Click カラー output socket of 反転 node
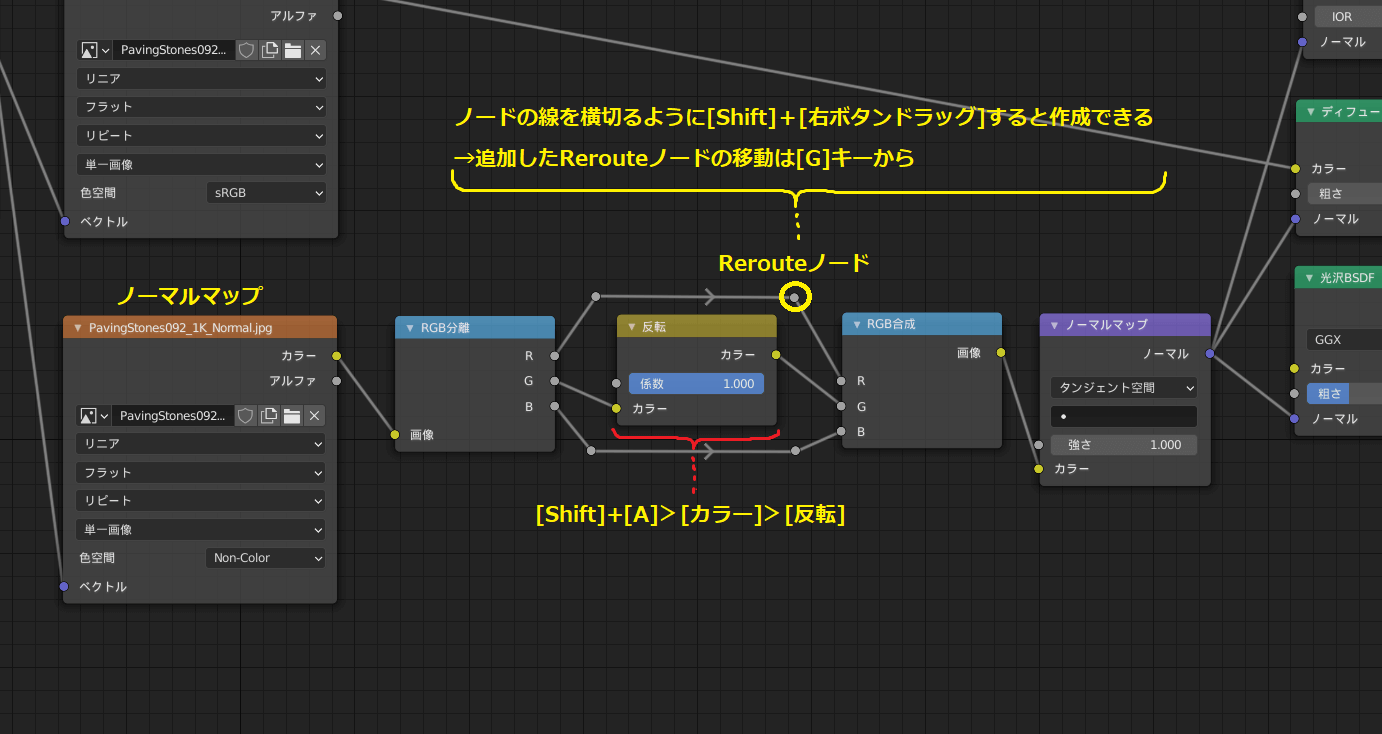 coord(776,355)
